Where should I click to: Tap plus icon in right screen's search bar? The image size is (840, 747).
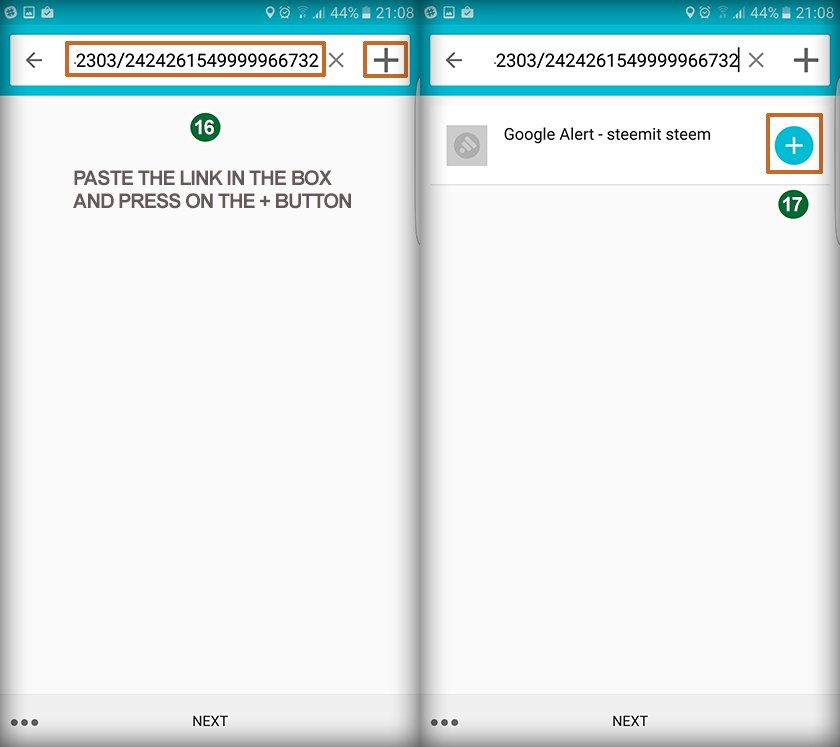[x=806, y=59]
